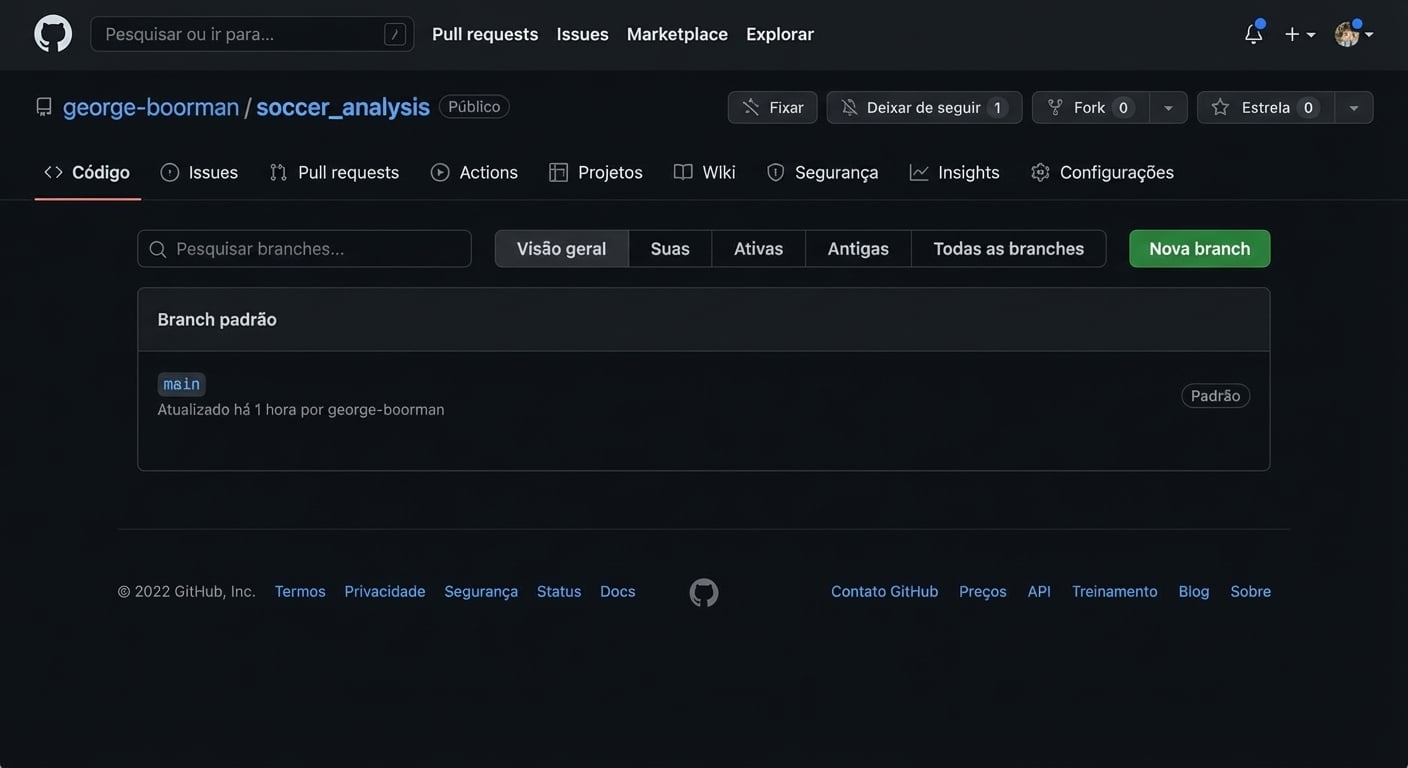1408x768 pixels.
Task: Open Contato GitHub footer link
Action: point(885,592)
